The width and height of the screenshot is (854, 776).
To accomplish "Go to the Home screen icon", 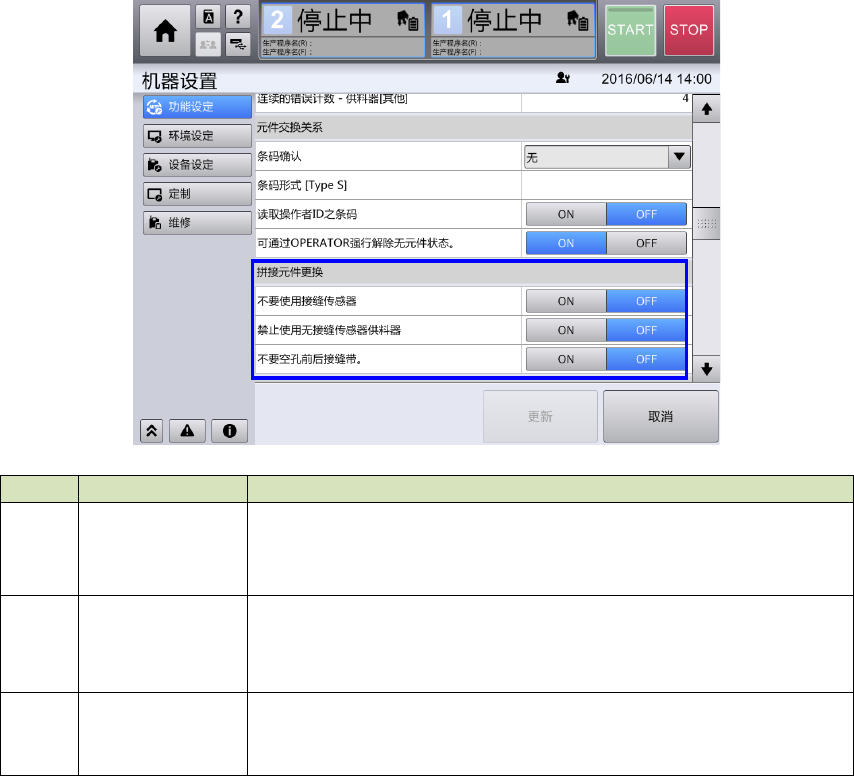I will 165,31.
